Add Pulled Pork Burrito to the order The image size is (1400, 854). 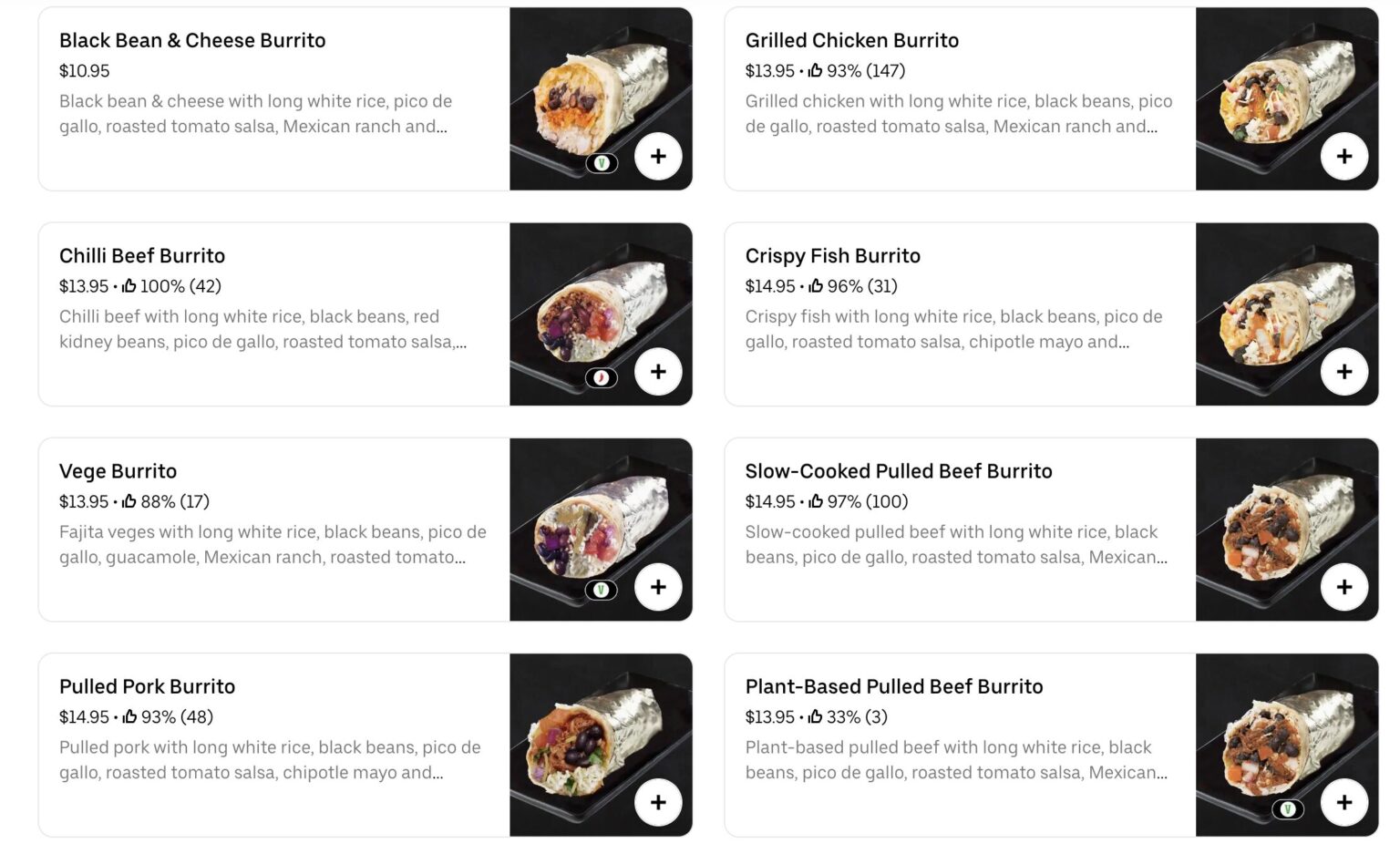[x=658, y=802]
